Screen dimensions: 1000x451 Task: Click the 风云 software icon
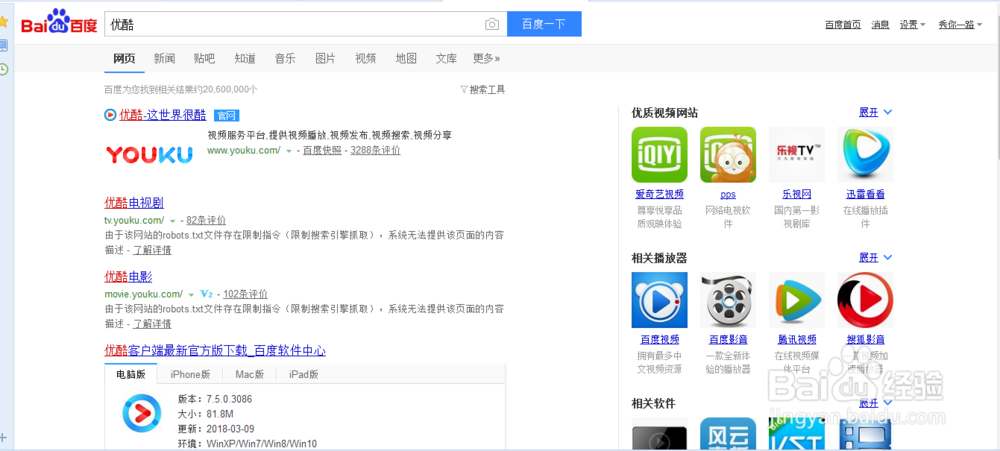[x=728, y=434]
